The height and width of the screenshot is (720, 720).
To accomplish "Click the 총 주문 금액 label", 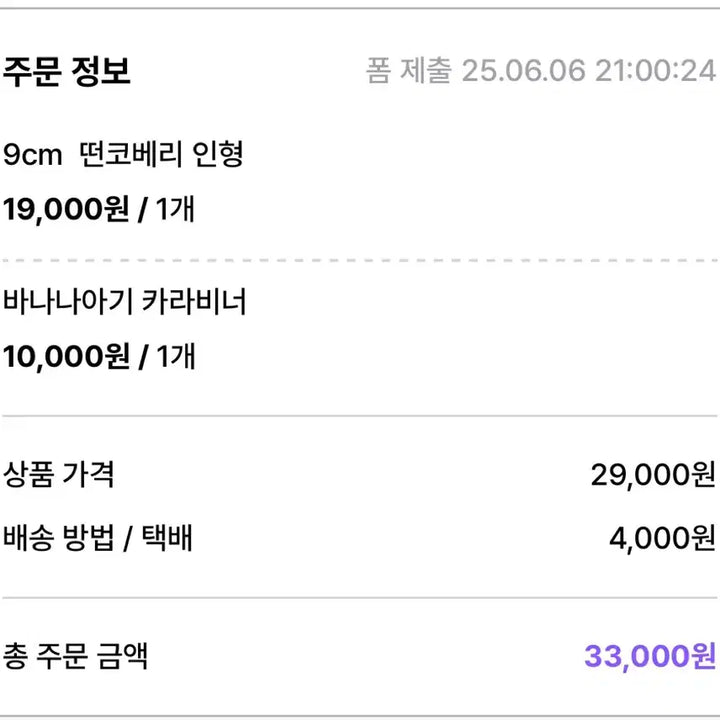I will 76,656.
